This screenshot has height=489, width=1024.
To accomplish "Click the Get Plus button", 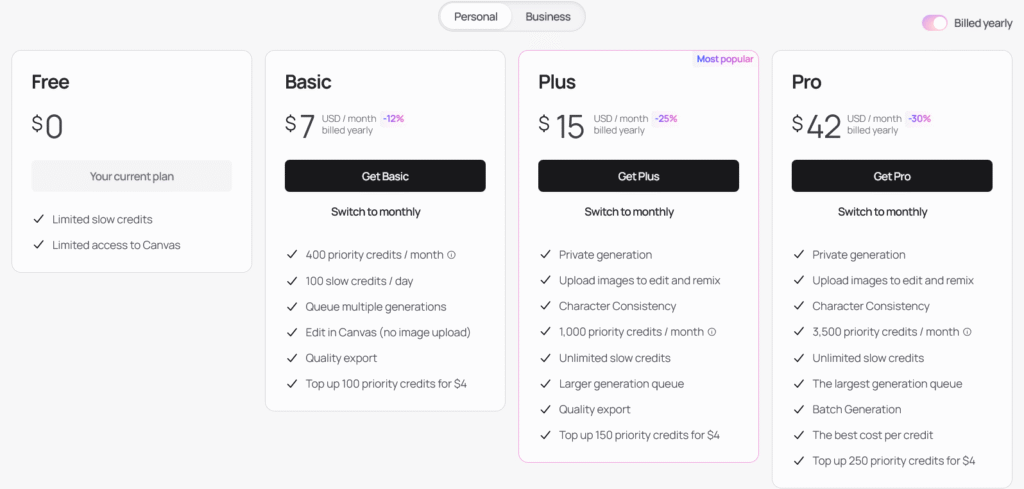I will coord(639,176).
